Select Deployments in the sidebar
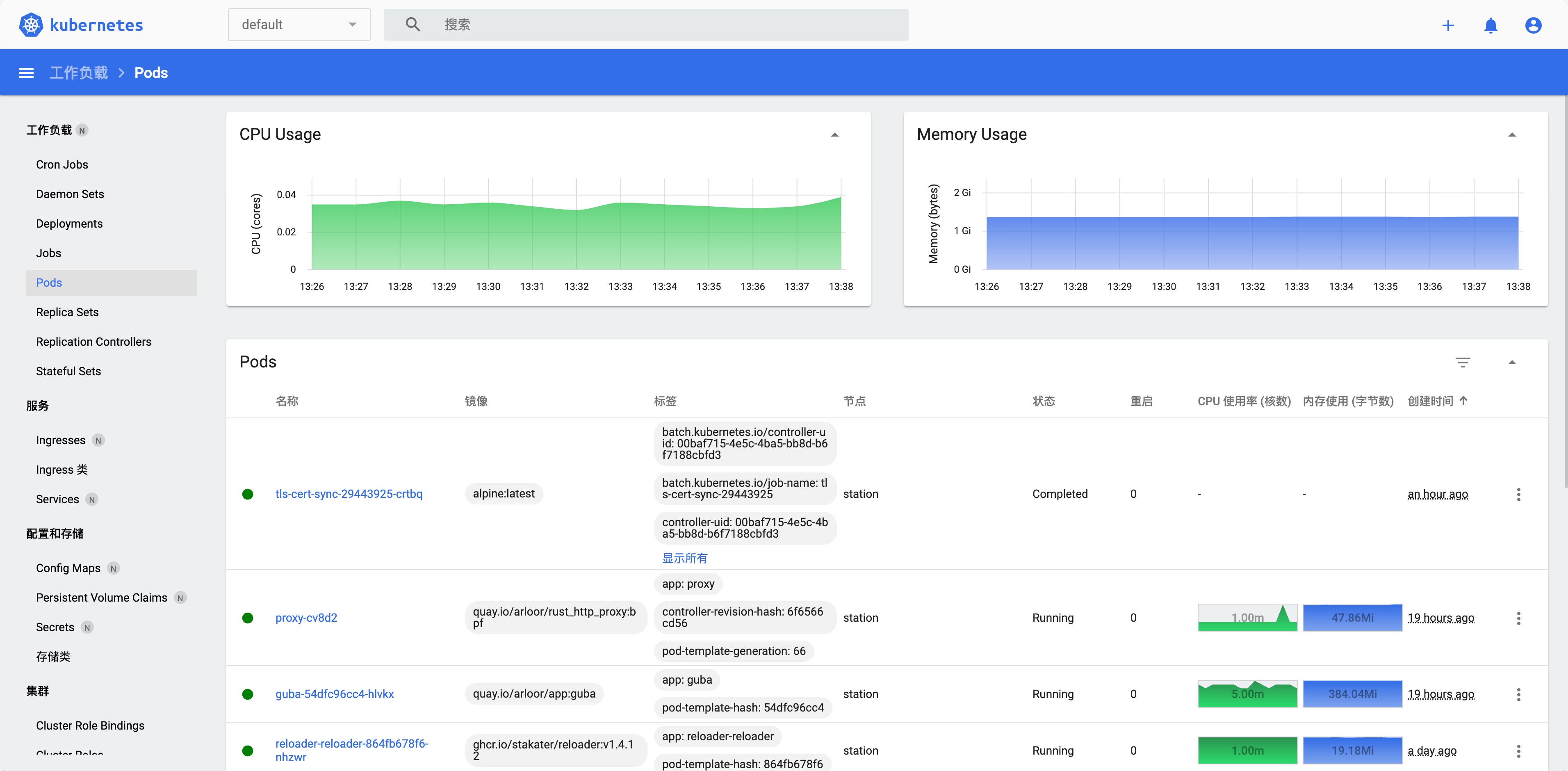The width and height of the screenshot is (1568, 771). 69,224
